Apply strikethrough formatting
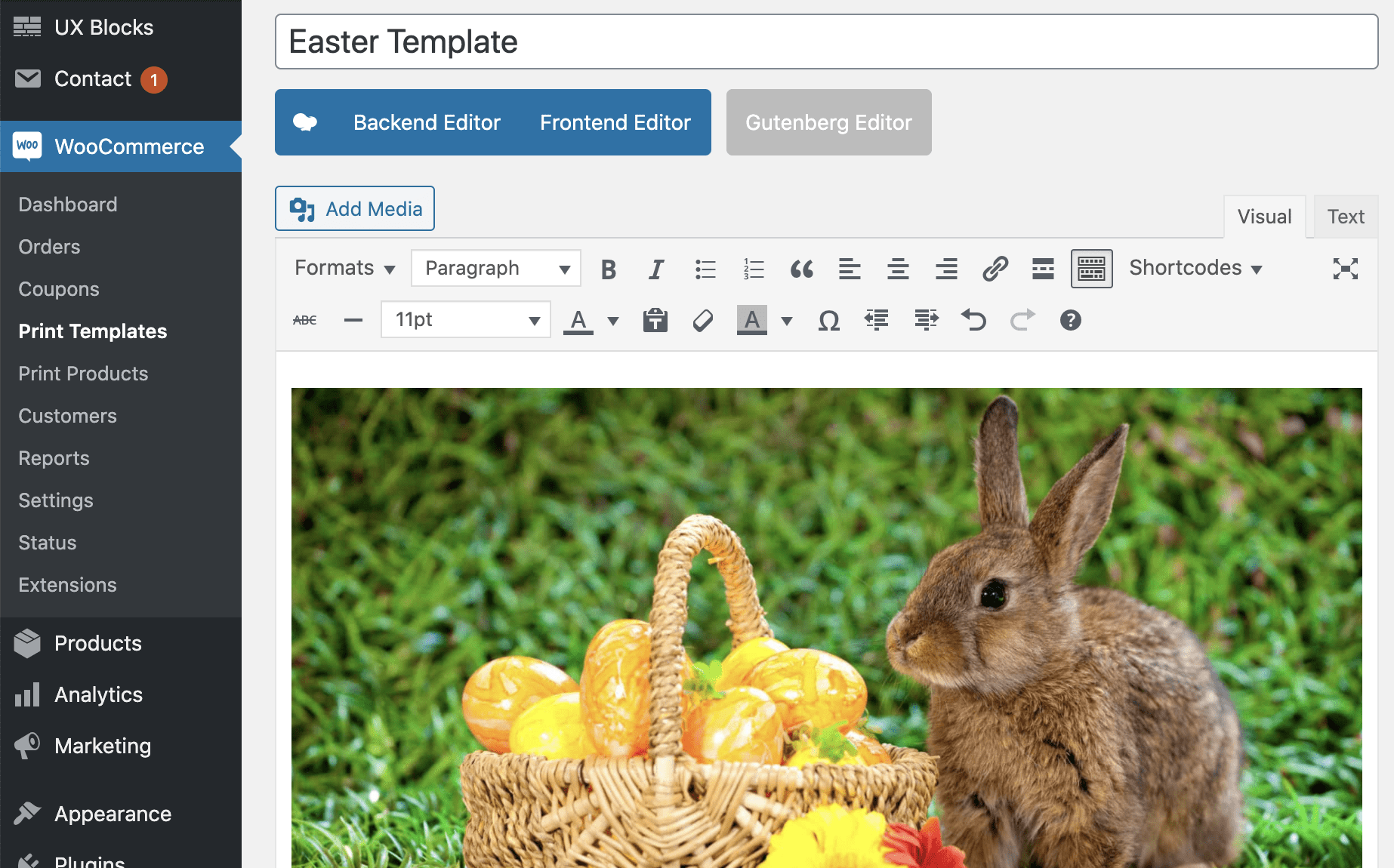Viewport: 1394px width, 868px height. pyautogui.click(x=304, y=319)
